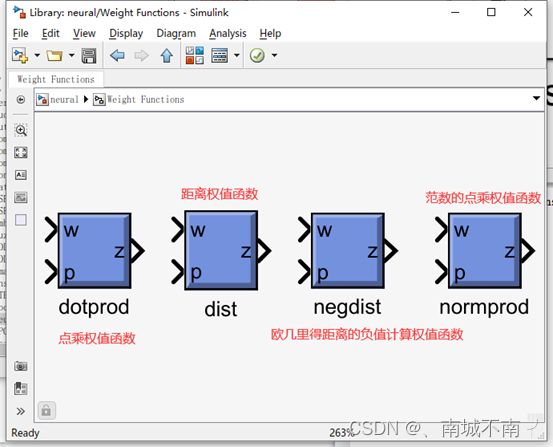Click the negdist block name label

[347, 307]
